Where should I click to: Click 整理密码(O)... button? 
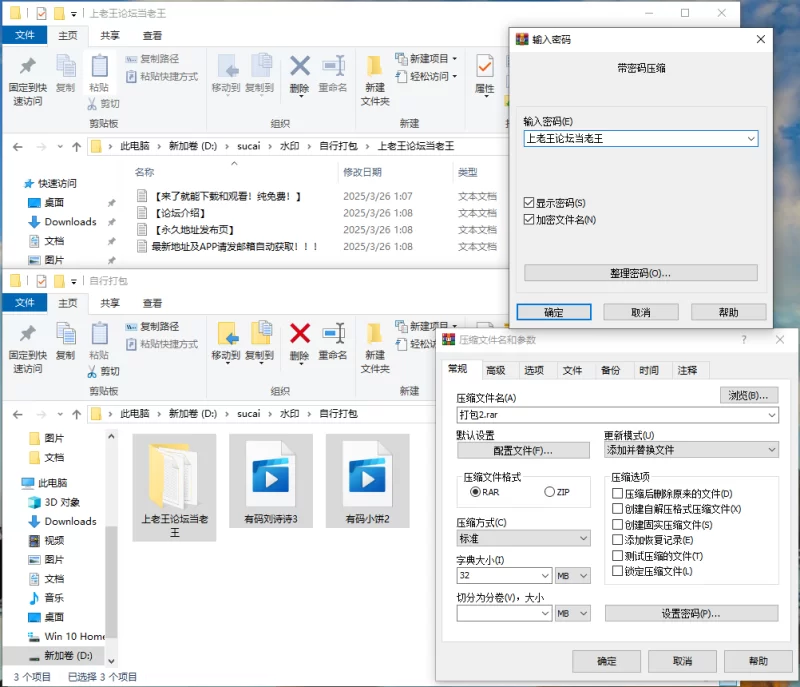click(640, 273)
